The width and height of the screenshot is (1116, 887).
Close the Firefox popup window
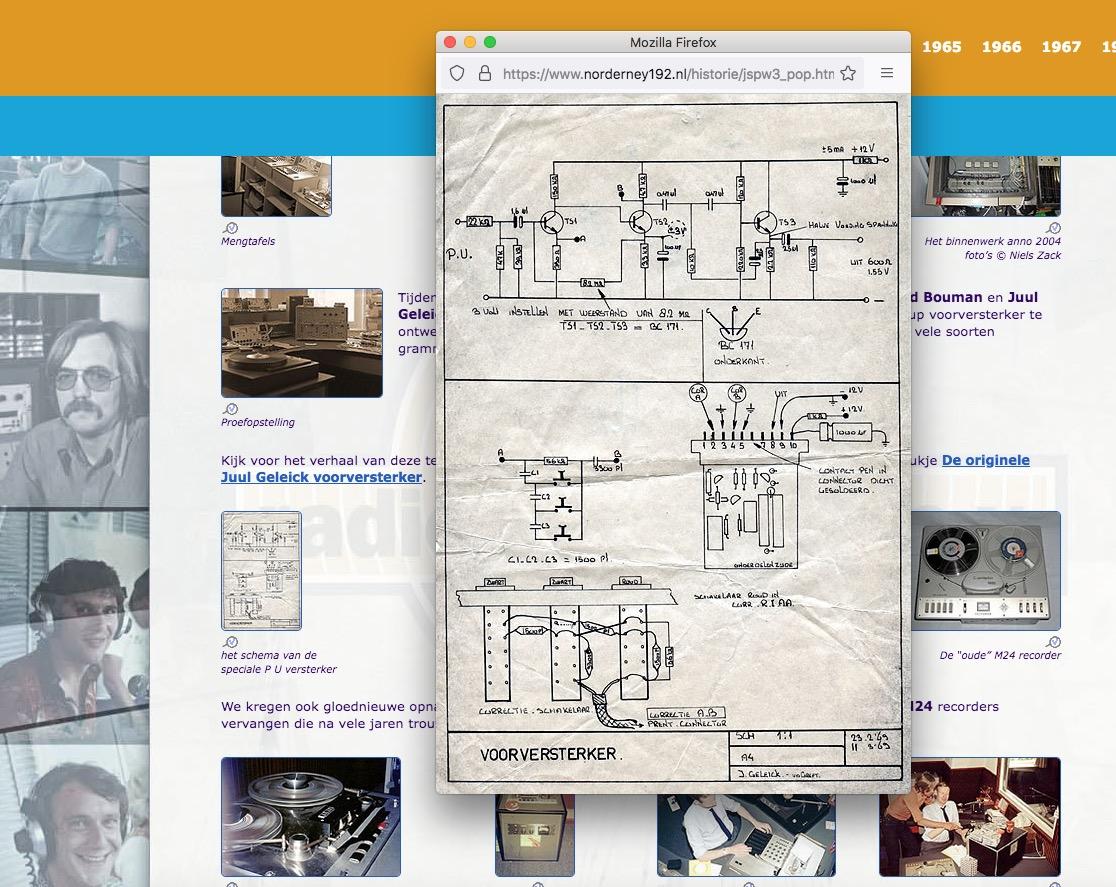[450, 42]
